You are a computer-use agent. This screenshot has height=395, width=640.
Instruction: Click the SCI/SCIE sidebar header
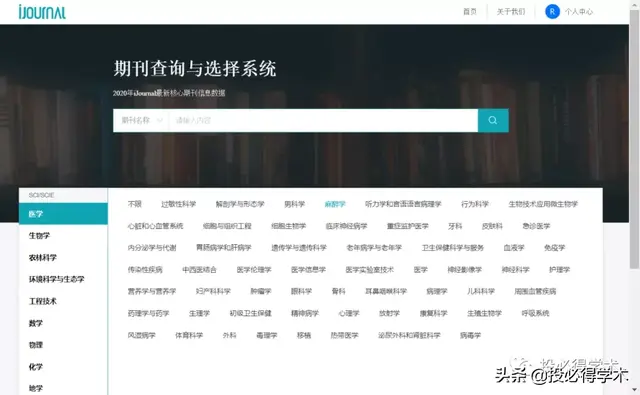(x=41, y=195)
